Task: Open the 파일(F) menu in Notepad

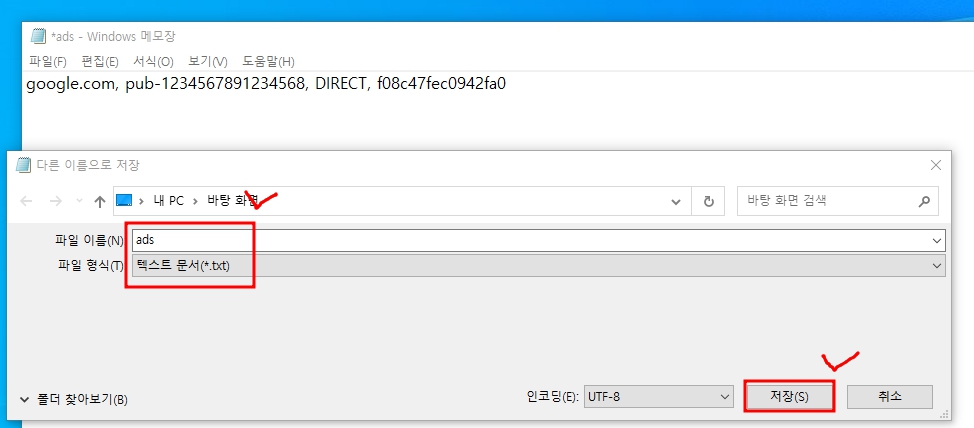Action: coord(47,61)
